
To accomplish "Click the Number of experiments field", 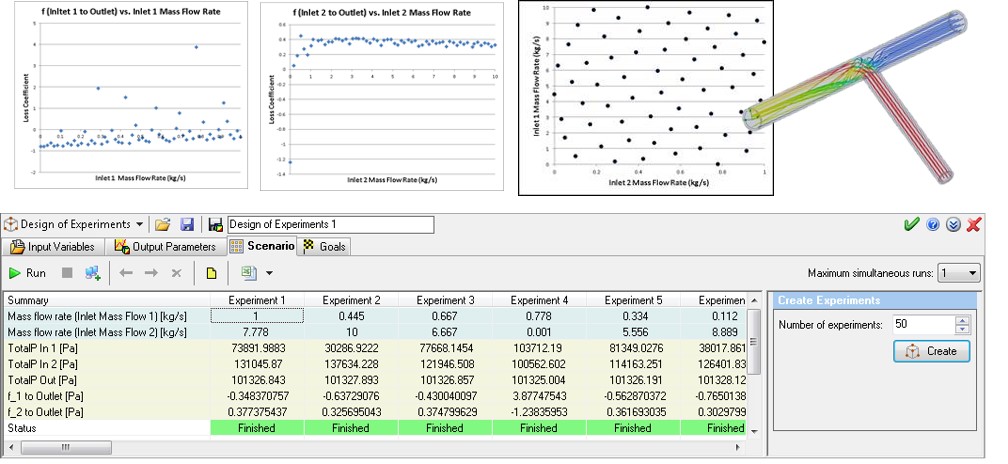I will point(923,325).
